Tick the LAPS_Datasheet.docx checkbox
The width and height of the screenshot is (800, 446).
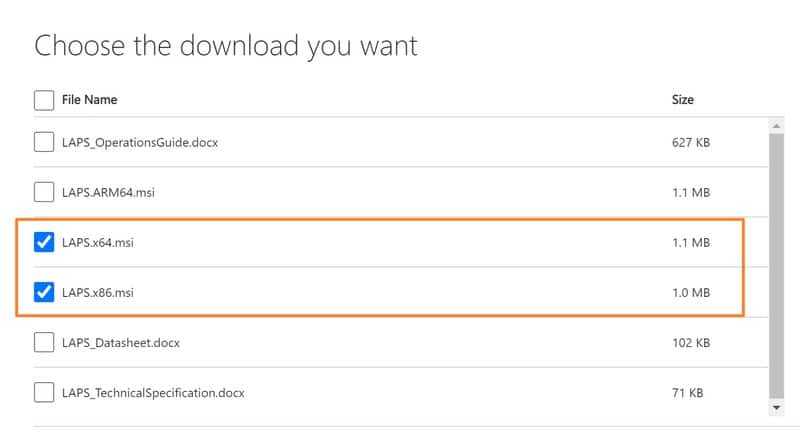[44, 342]
